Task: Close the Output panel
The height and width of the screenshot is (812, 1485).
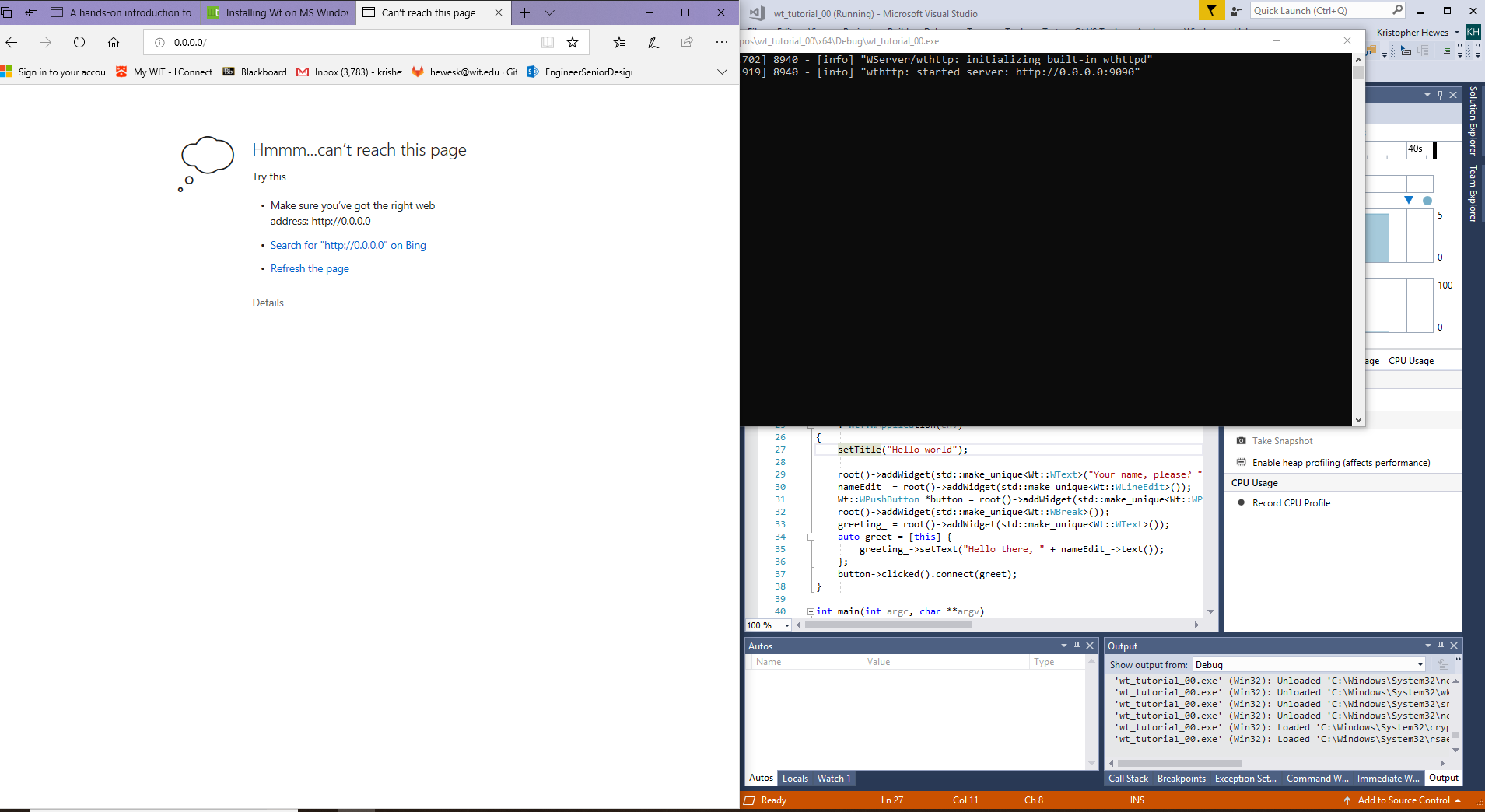Action: click(1454, 646)
